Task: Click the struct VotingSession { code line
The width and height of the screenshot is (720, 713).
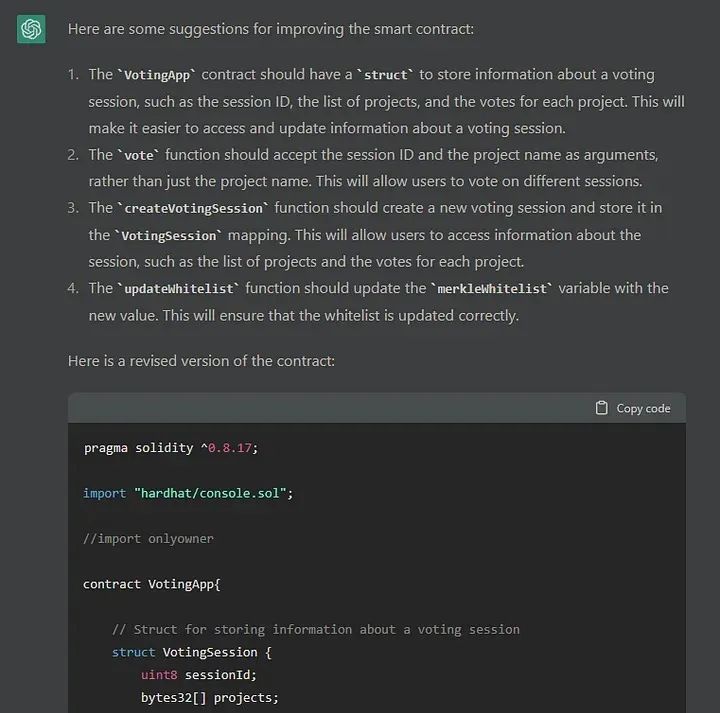Action: pyautogui.click(x=192, y=652)
